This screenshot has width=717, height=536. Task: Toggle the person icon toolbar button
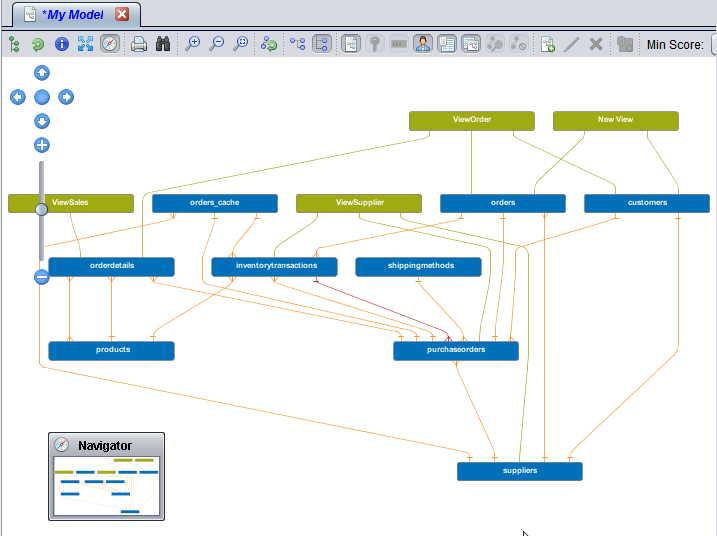pyautogui.click(x=423, y=44)
